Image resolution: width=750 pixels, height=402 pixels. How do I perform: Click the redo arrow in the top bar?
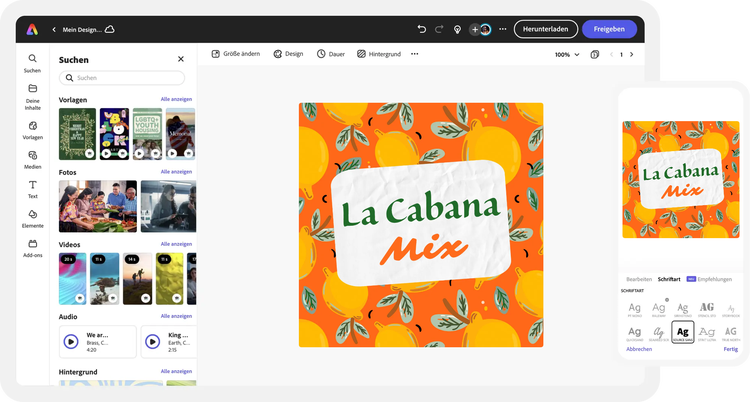click(439, 29)
